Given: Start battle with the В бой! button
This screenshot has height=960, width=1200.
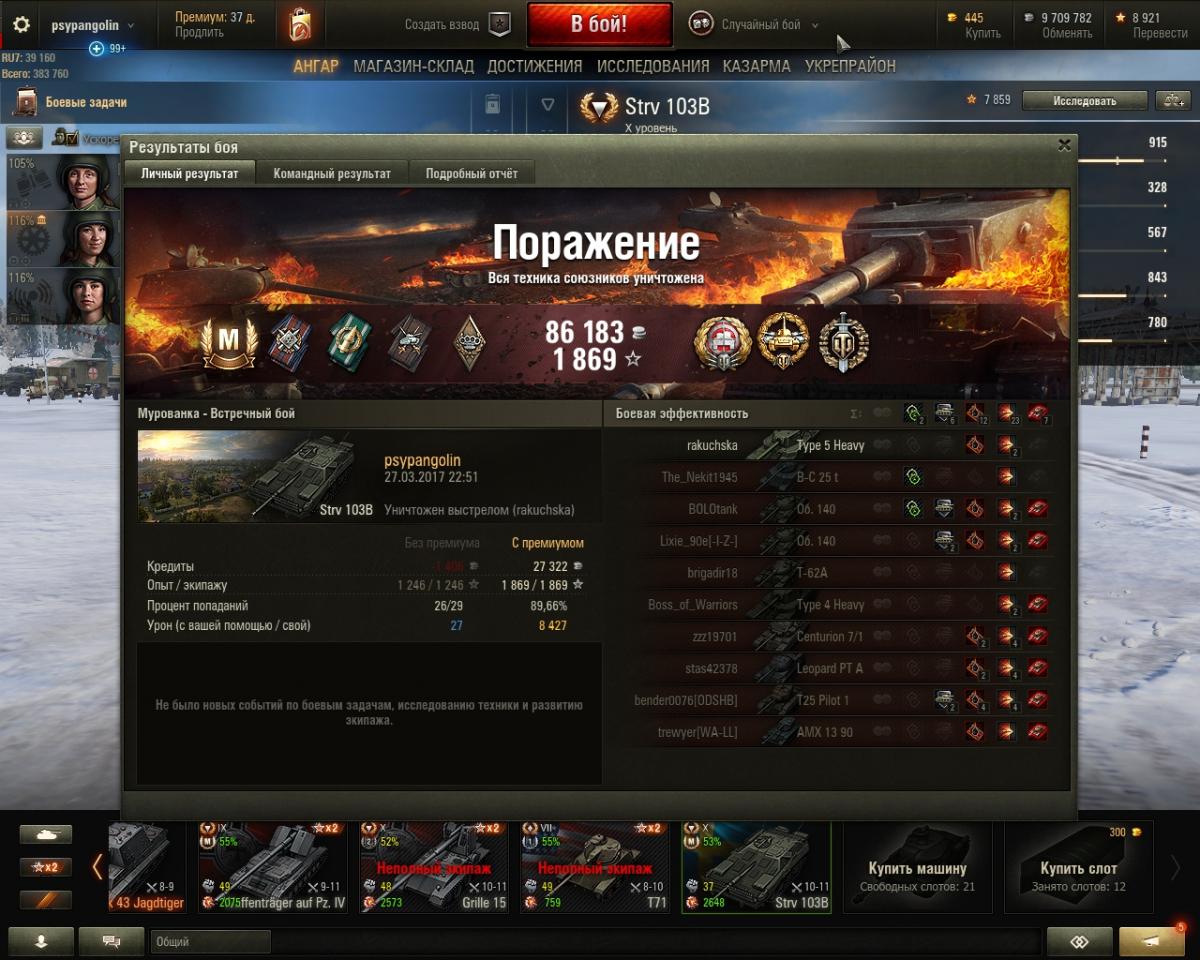Looking at the screenshot, I should point(599,25).
